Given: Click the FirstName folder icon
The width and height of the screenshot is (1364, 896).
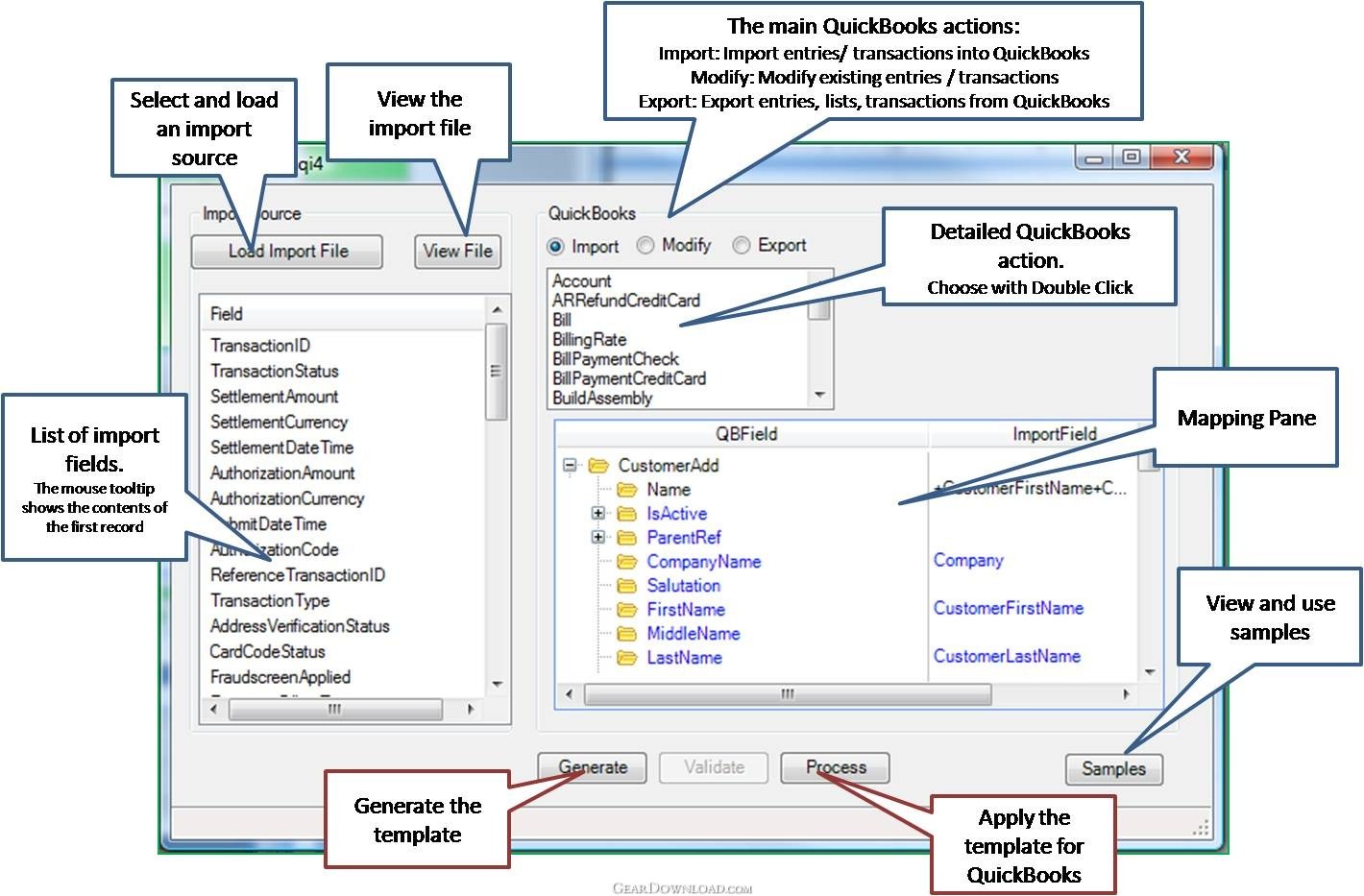Looking at the screenshot, I should [627, 610].
